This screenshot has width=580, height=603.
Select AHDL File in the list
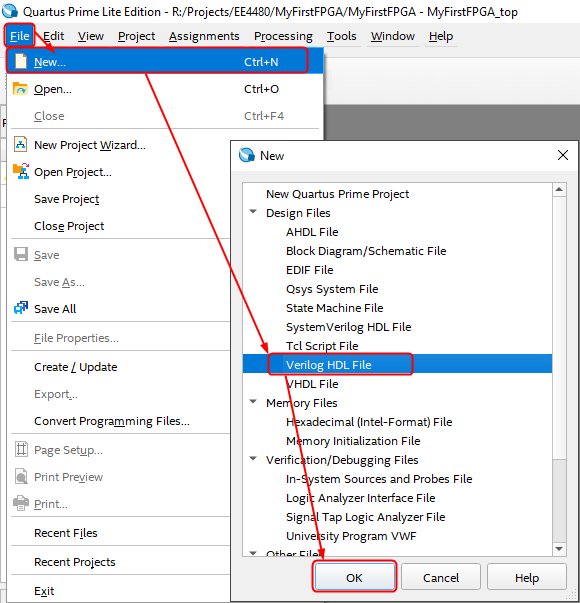(312, 232)
